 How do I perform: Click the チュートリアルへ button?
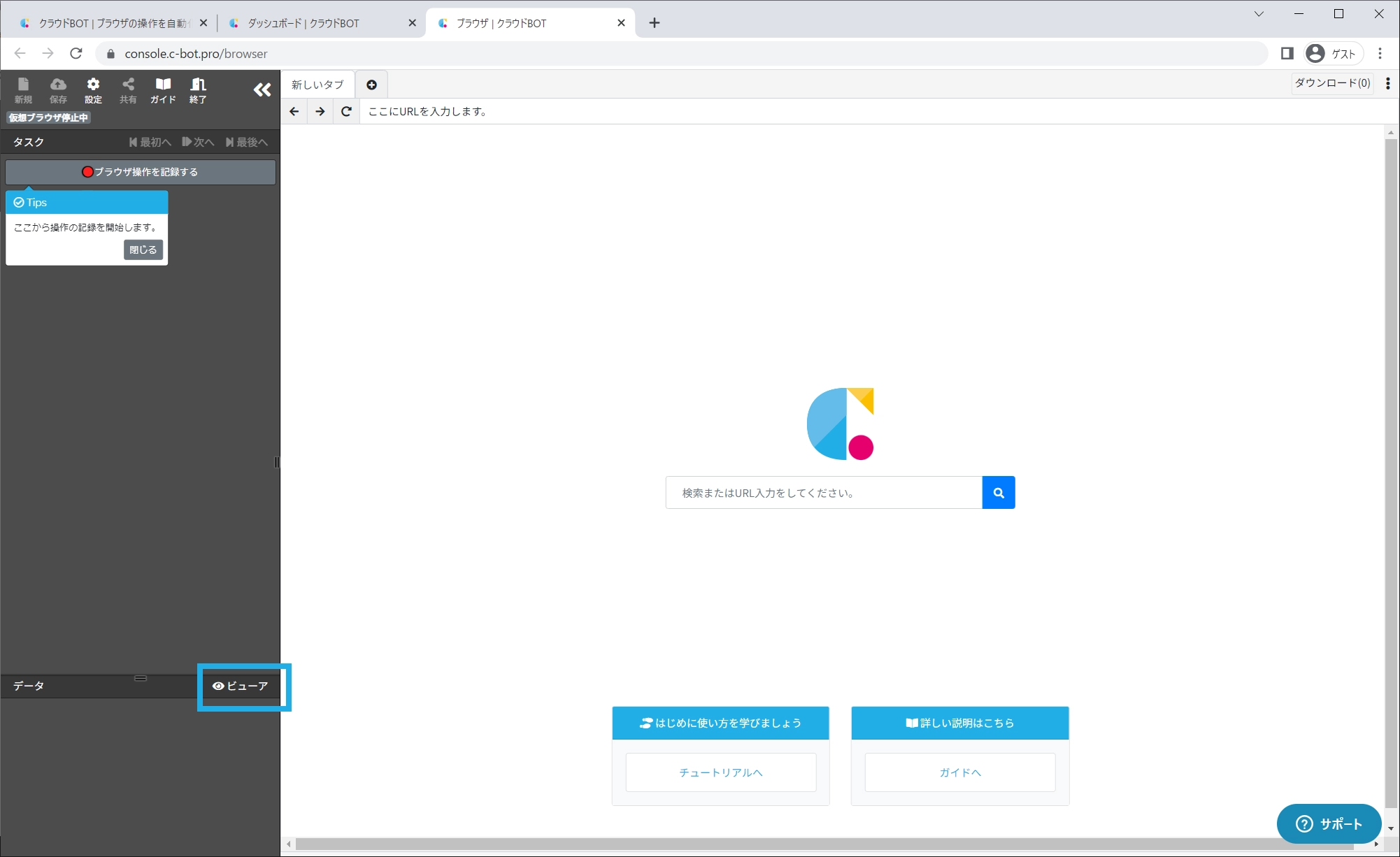(x=720, y=772)
